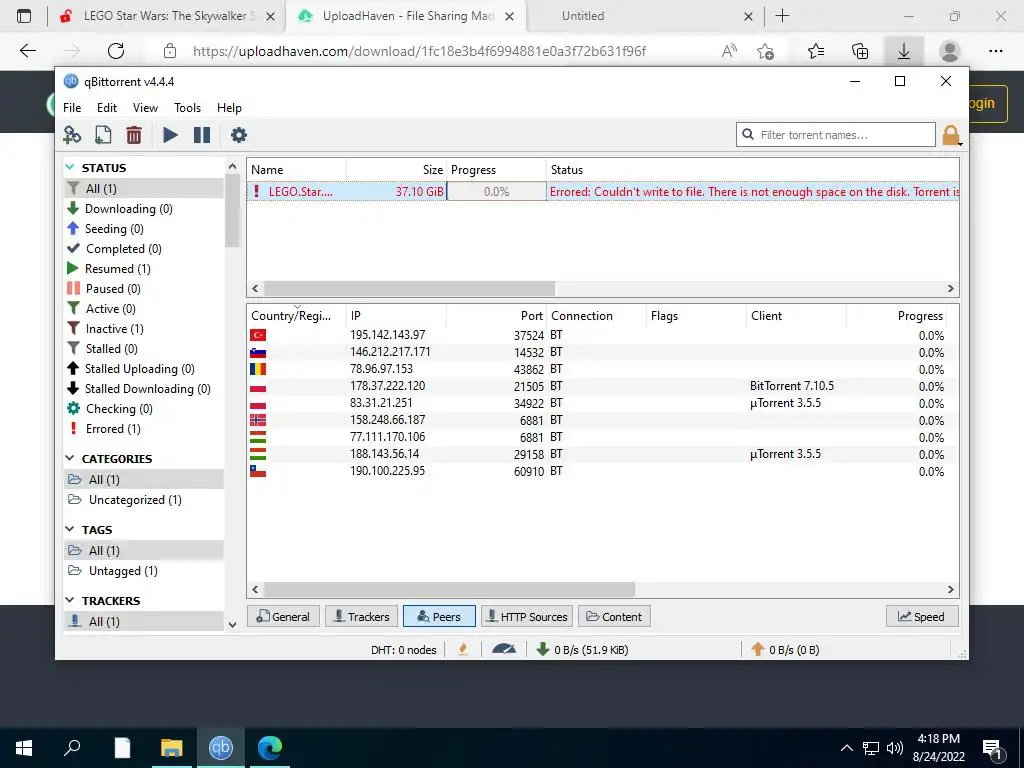The height and width of the screenshot is (768, 1024).
Task: Select the Resumed (1) filter
Action: 144,268
